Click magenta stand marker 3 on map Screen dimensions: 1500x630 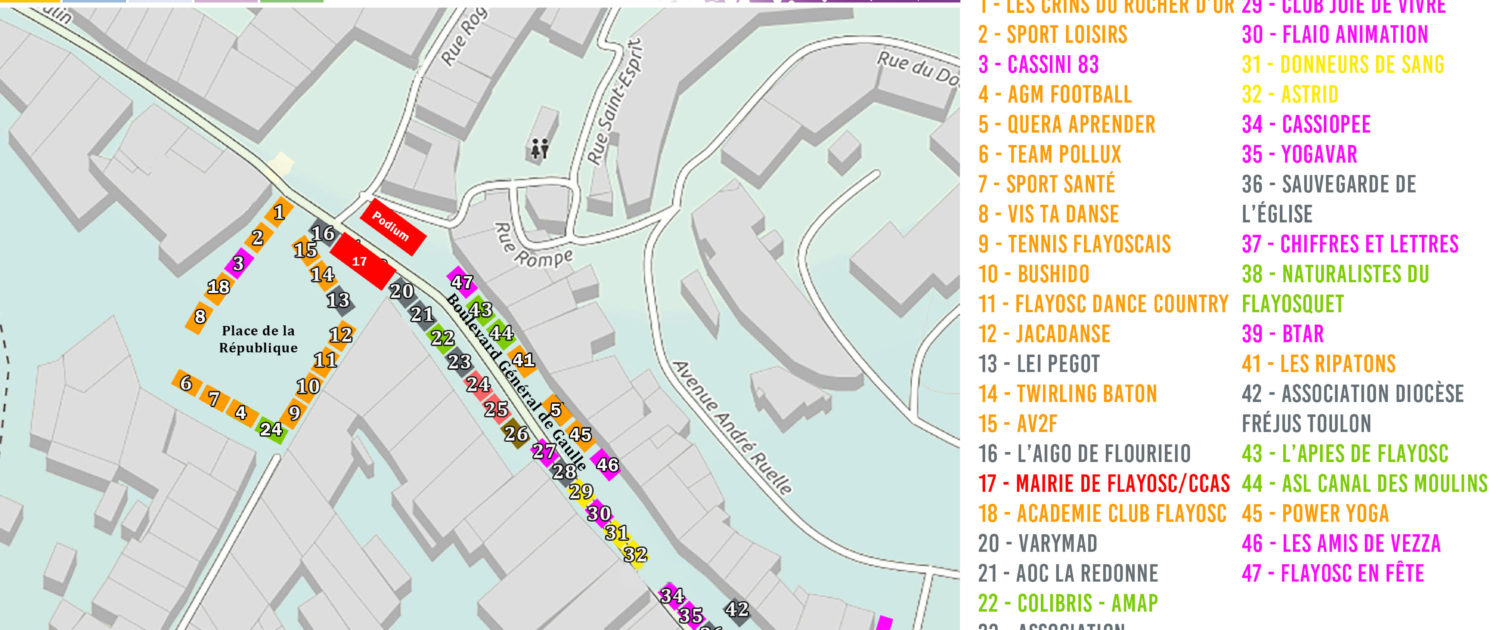coord(237,264)
